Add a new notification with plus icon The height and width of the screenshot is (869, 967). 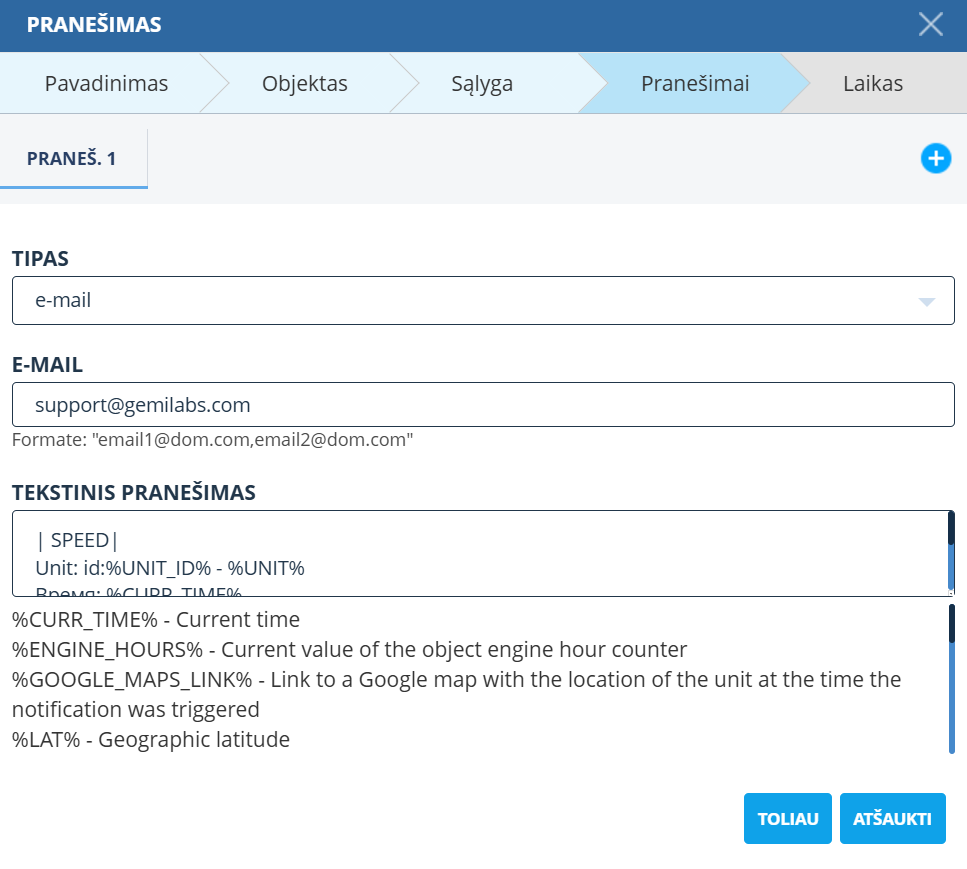935,158
